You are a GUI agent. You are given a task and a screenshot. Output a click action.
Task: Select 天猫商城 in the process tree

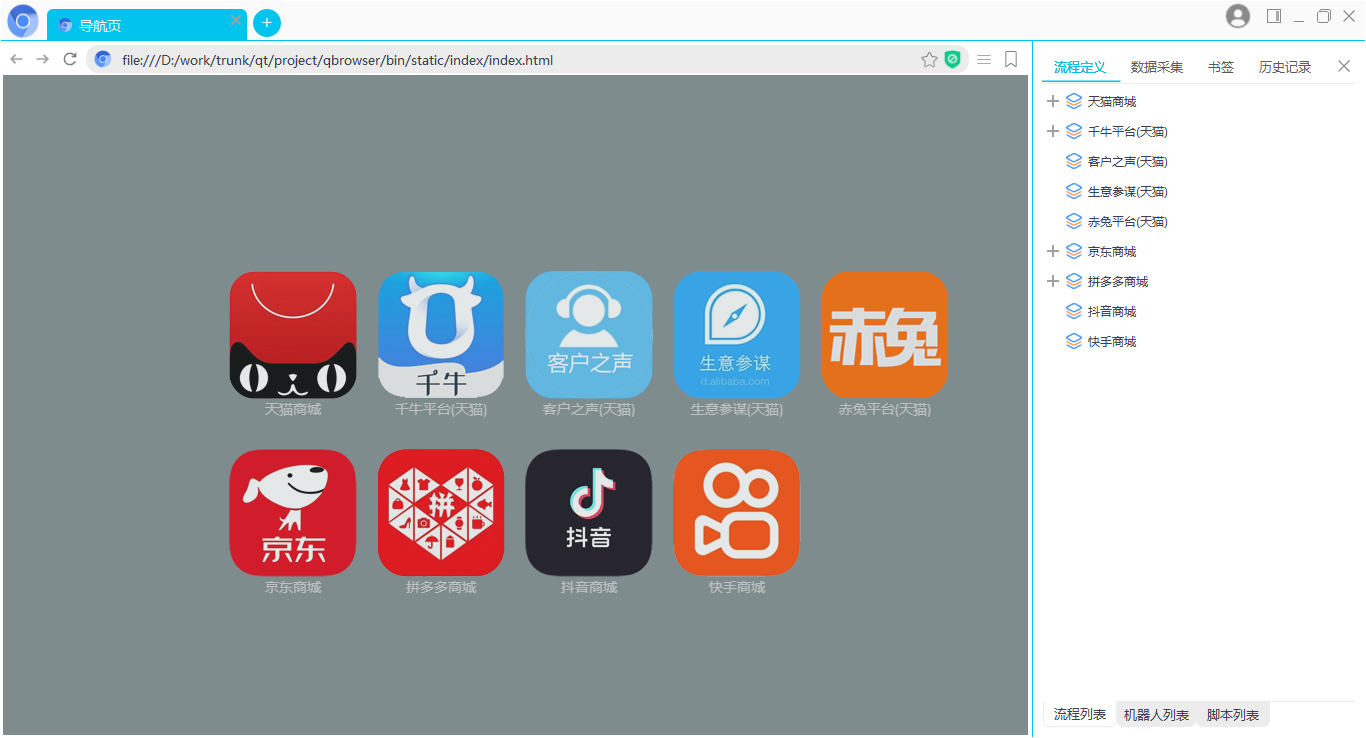(1112, 102)
